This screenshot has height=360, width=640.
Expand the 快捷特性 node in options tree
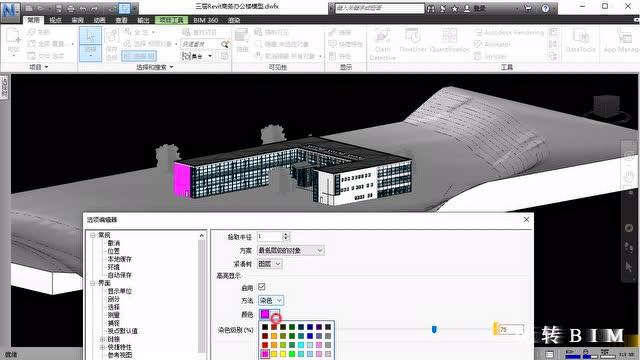(x=102, y=347)
